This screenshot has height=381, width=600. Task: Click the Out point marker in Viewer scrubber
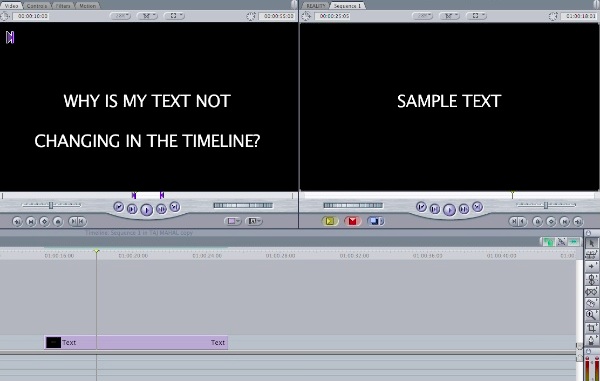[x=162, y=195]
